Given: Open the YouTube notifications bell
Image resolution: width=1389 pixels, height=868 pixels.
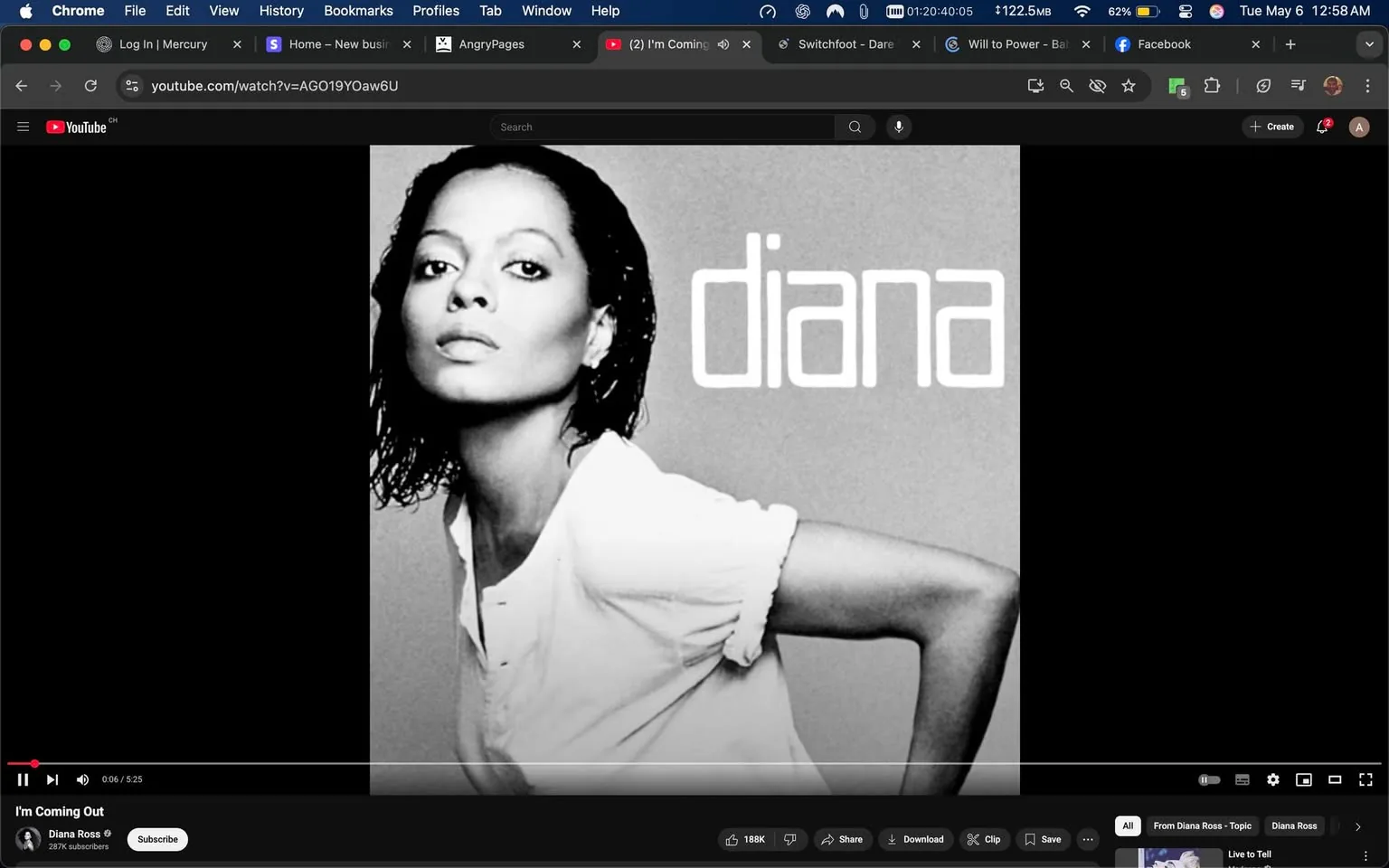Looking at the screenshot, I should [1321, 127].
